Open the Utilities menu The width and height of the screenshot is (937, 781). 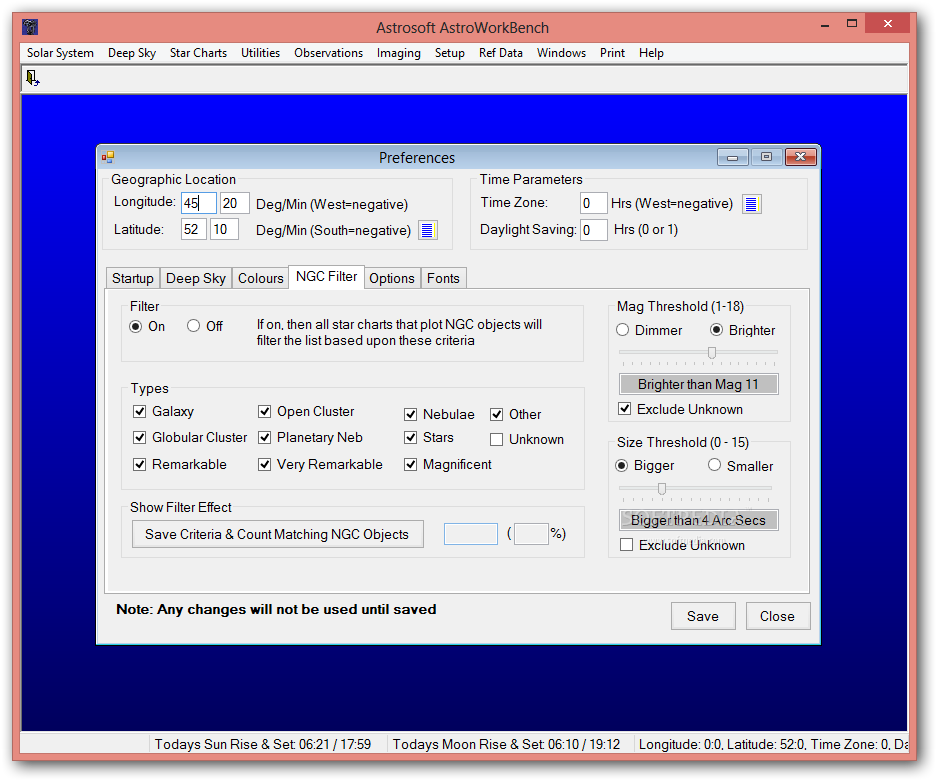(x=261, y=53)
